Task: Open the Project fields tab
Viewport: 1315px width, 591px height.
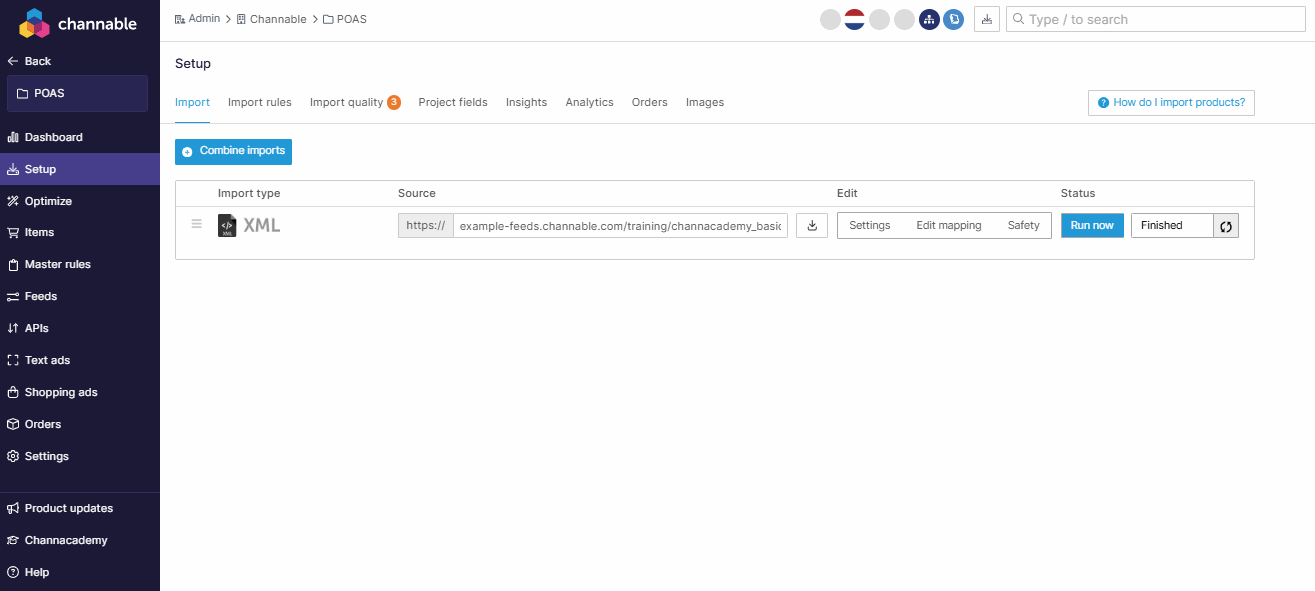Action: pyautogui.click(x=453, y=102)
